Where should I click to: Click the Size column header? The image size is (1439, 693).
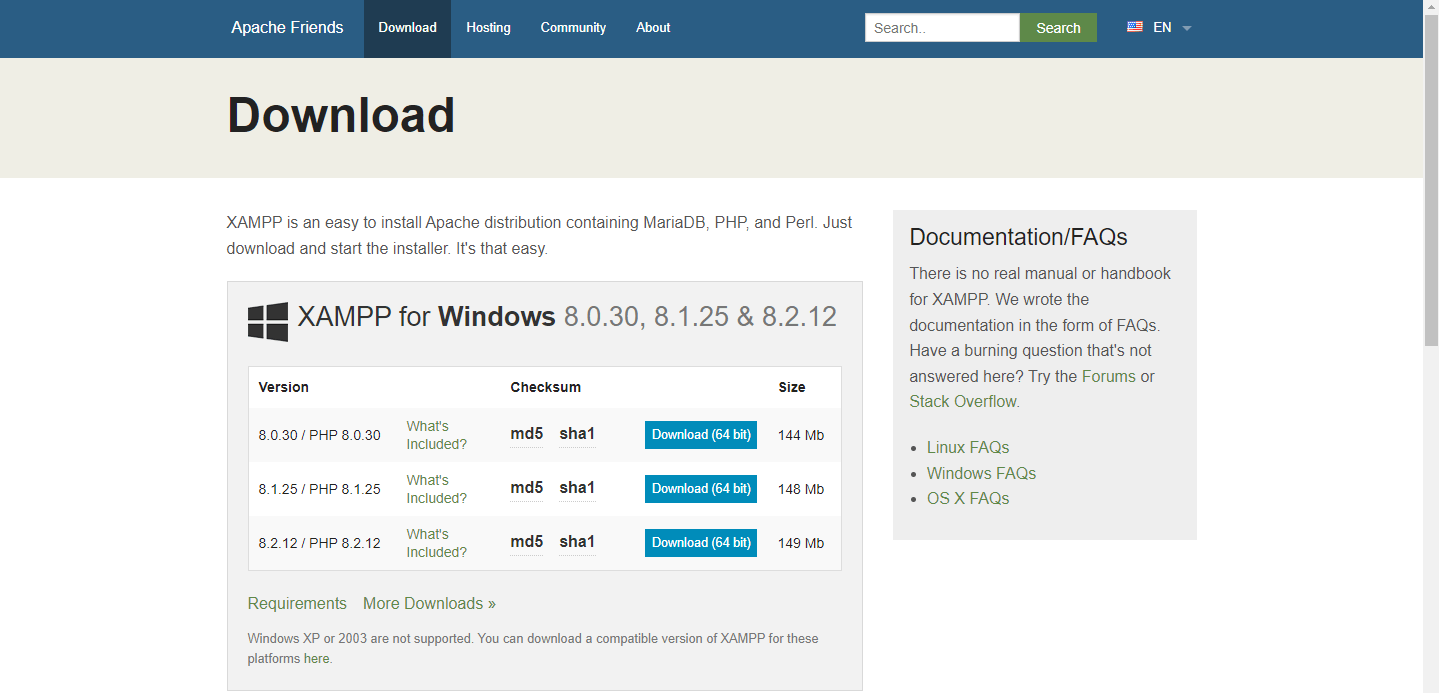pos(791,387)
